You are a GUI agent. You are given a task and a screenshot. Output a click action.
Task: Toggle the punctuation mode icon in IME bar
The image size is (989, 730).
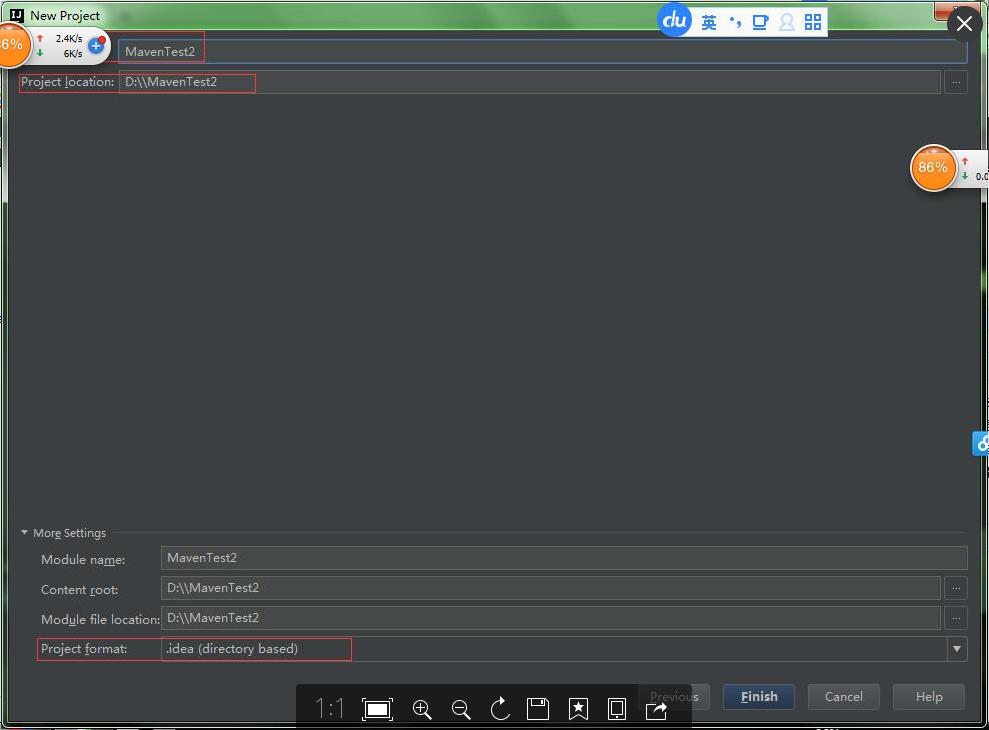tap(735, 23)
